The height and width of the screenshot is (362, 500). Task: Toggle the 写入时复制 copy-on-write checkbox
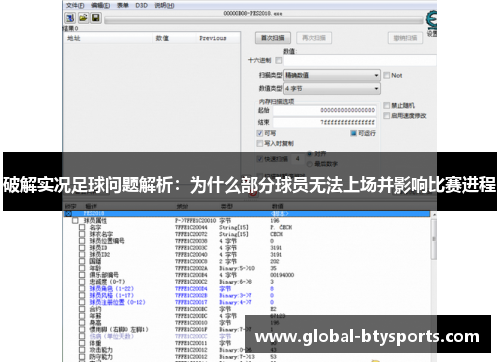pos(260,143)
